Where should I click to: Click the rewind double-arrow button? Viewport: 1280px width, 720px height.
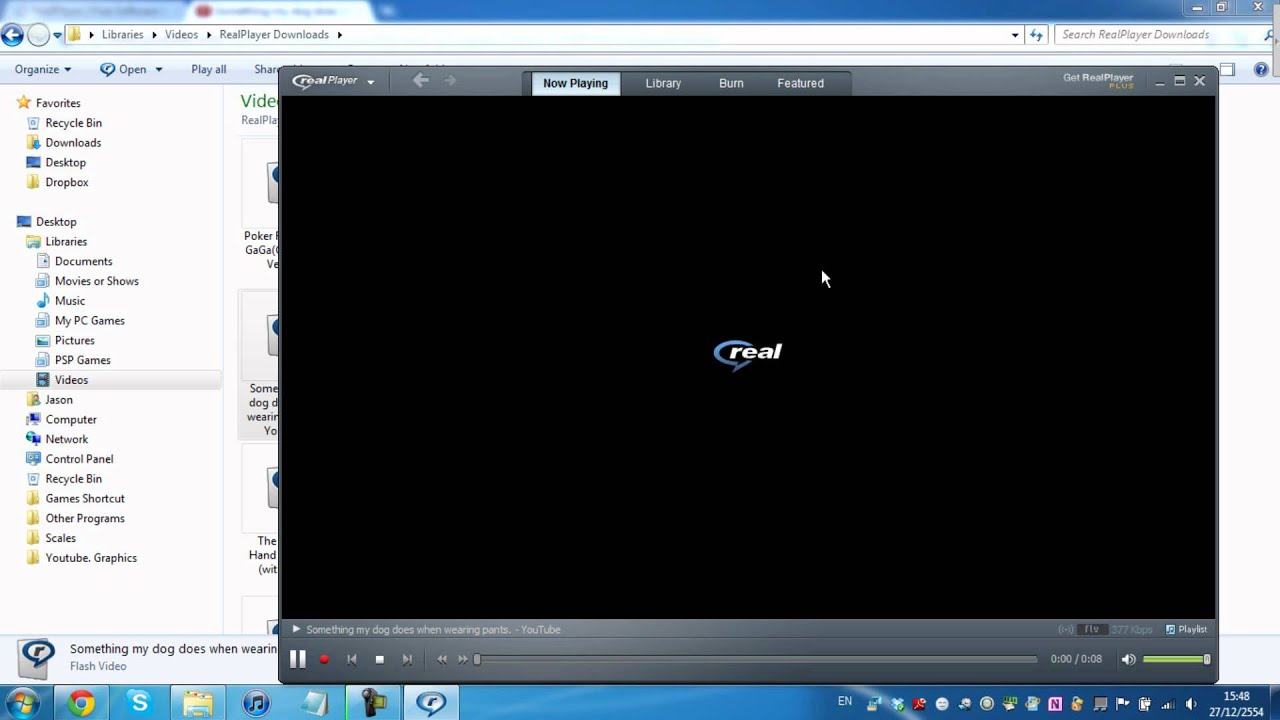[442, 659]
